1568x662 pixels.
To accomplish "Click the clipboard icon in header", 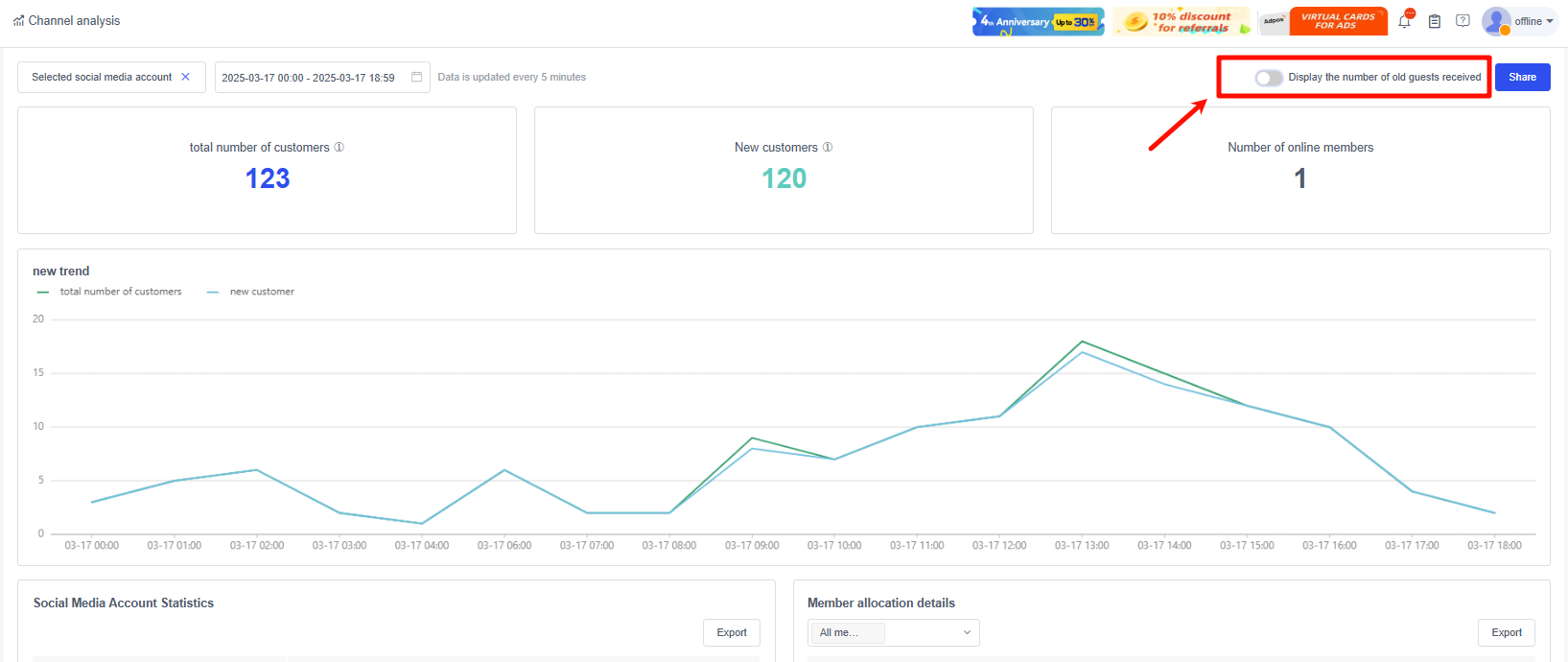I will (1434, 21).
